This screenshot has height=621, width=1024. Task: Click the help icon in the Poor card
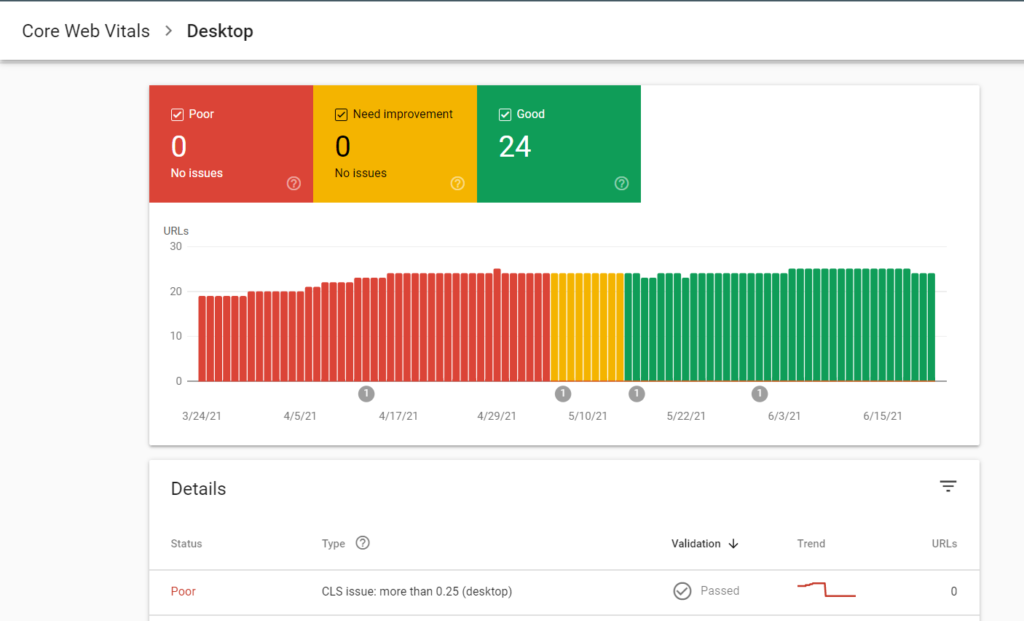tap(294, 183)
